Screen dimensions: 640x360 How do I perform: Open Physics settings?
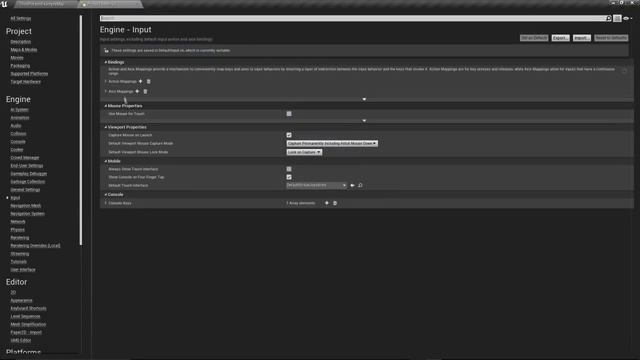[18, 230]
